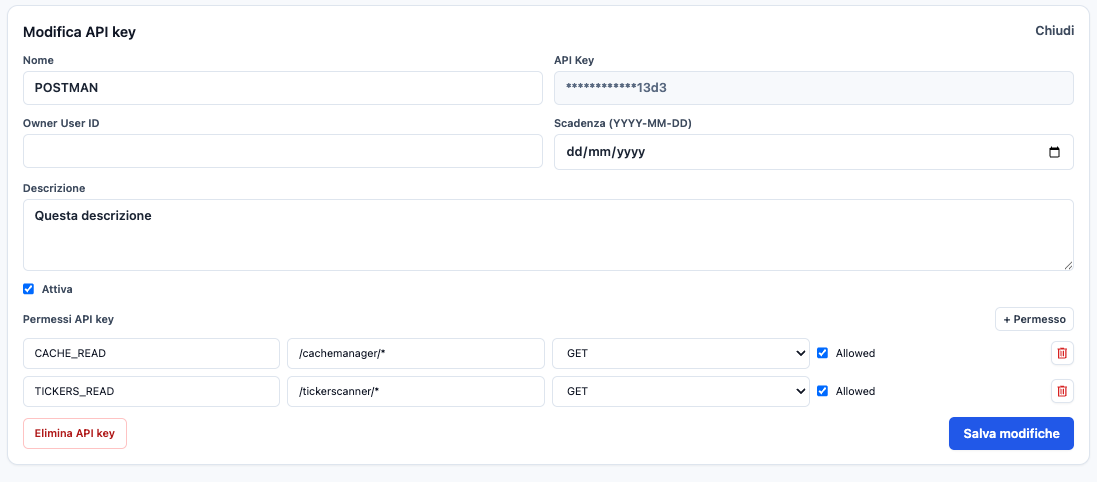
Task: Open the calendar picker in the Scadenza field
Action: 1054,152
